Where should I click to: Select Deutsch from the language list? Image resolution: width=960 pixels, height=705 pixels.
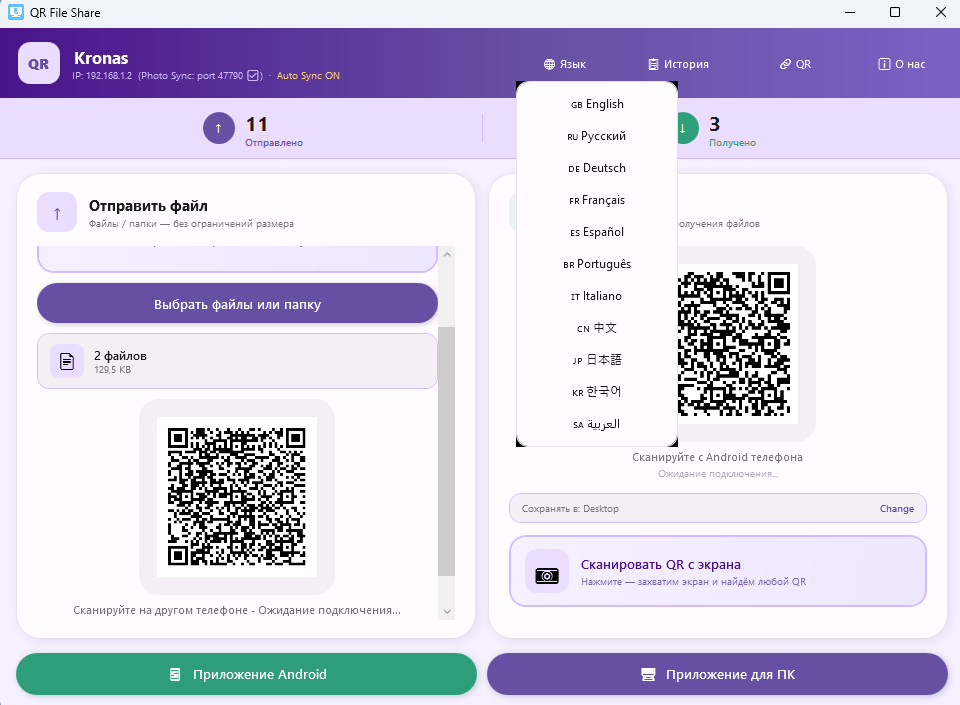click(597, 168)
